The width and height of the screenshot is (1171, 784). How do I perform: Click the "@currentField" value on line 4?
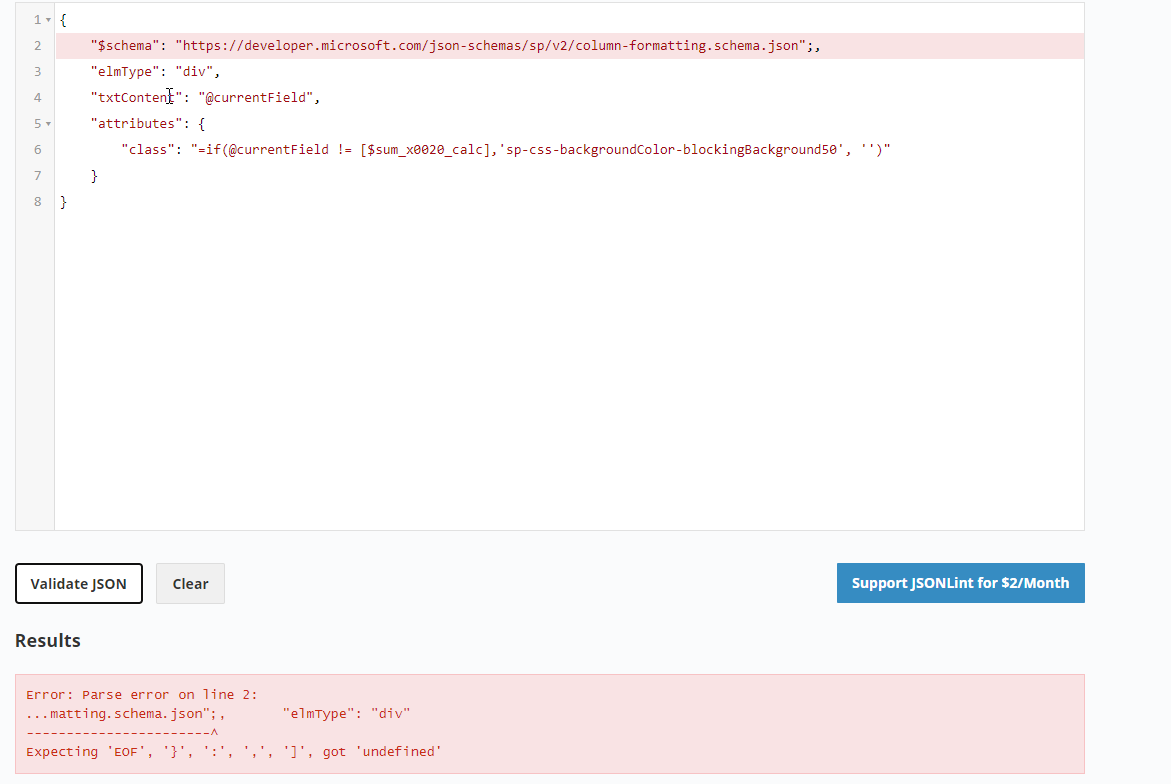coord(258,97)
